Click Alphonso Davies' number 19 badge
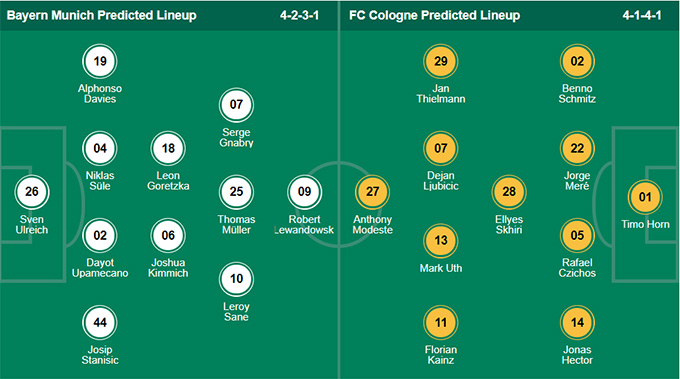The height and width of the screenshot is (379, 680). [x=100, y=61]
